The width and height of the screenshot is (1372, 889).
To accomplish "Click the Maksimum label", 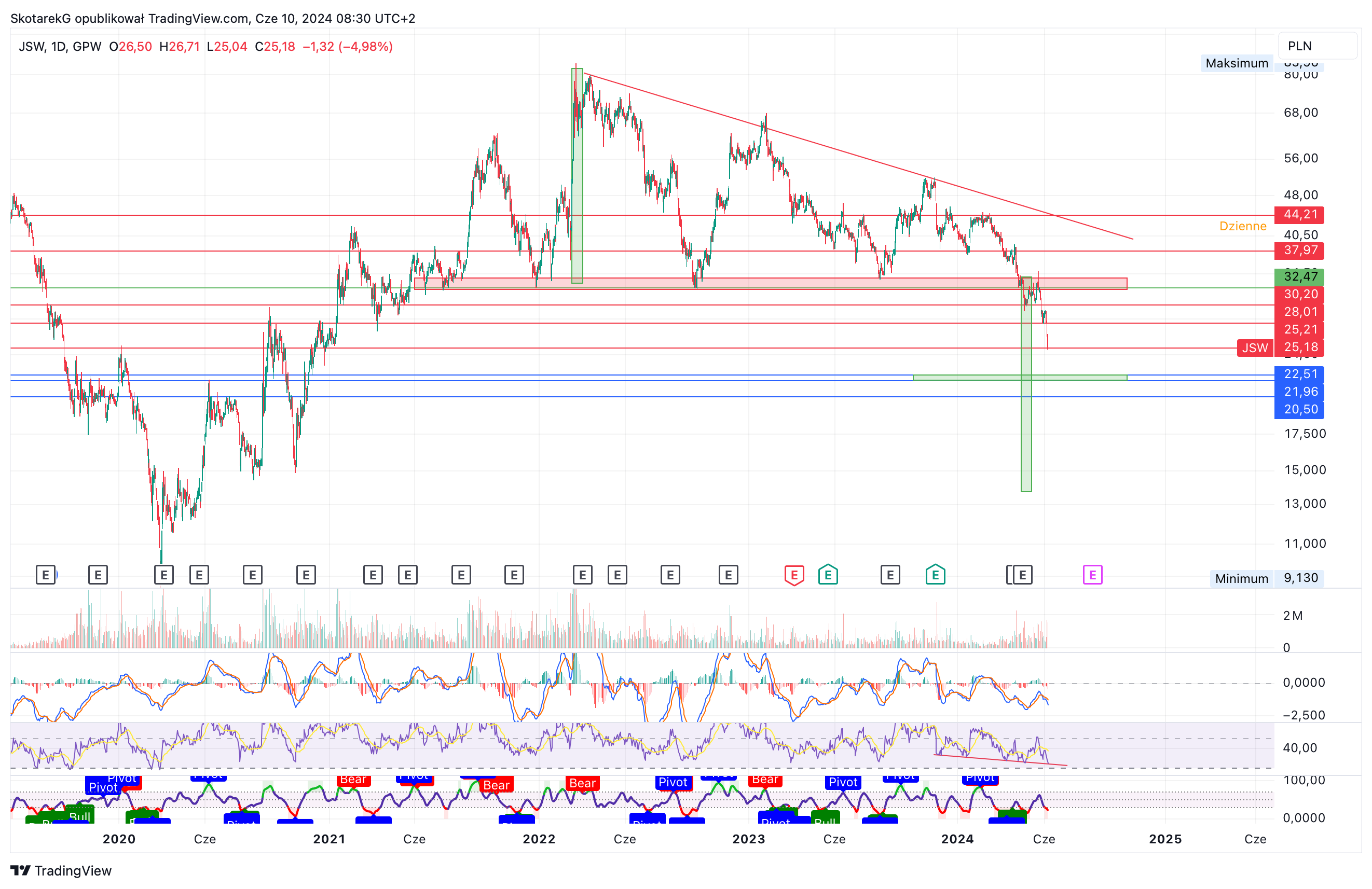I will coord(1237,63).
